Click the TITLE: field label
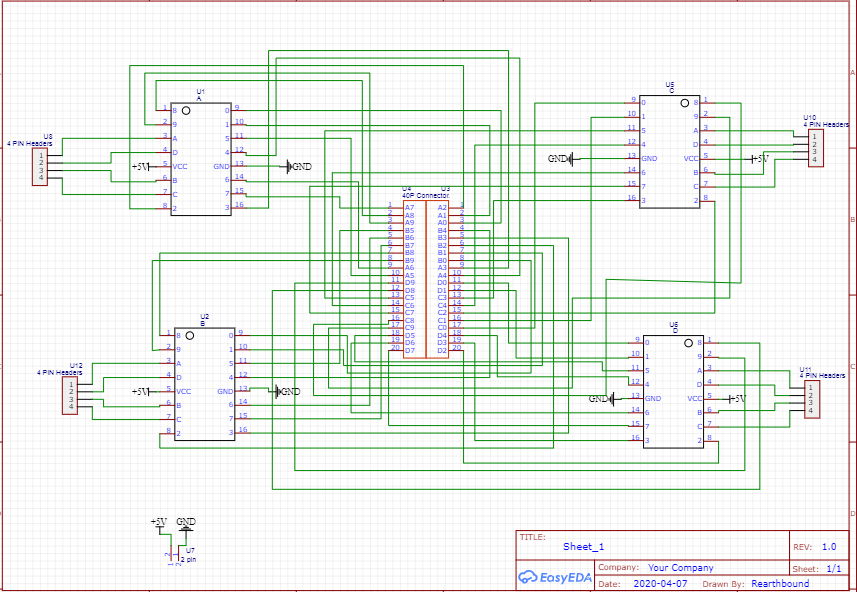The height and width of the screenshot is (592, 857). coord(532,537)
